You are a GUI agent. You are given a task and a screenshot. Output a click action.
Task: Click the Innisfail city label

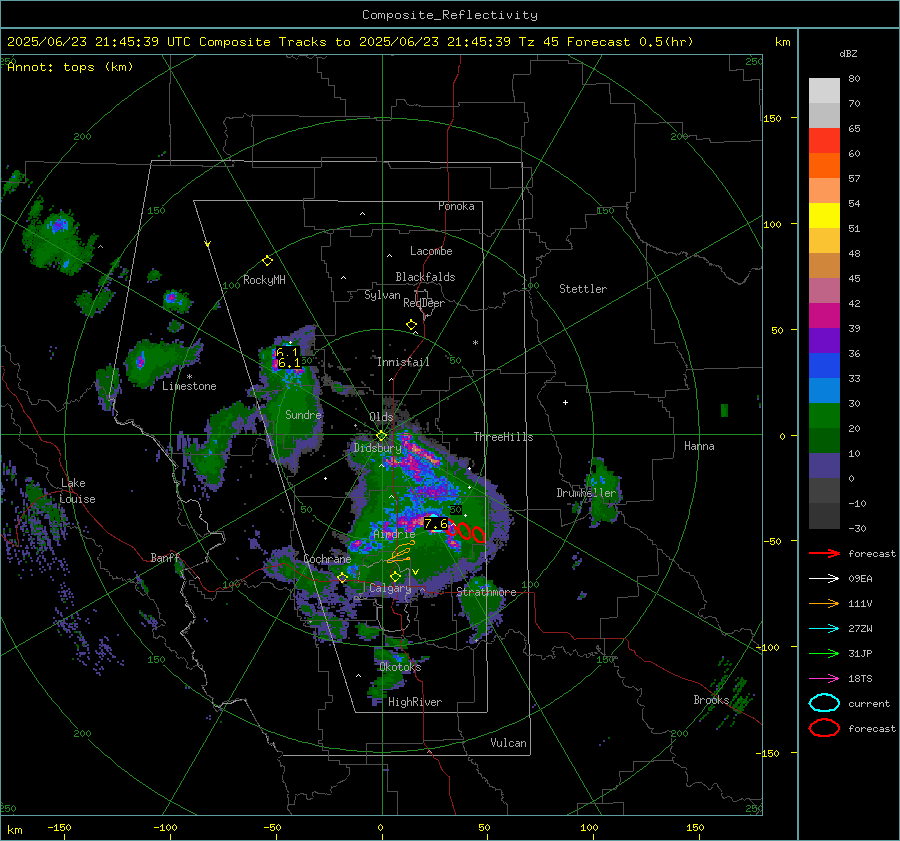coord(403,362)
